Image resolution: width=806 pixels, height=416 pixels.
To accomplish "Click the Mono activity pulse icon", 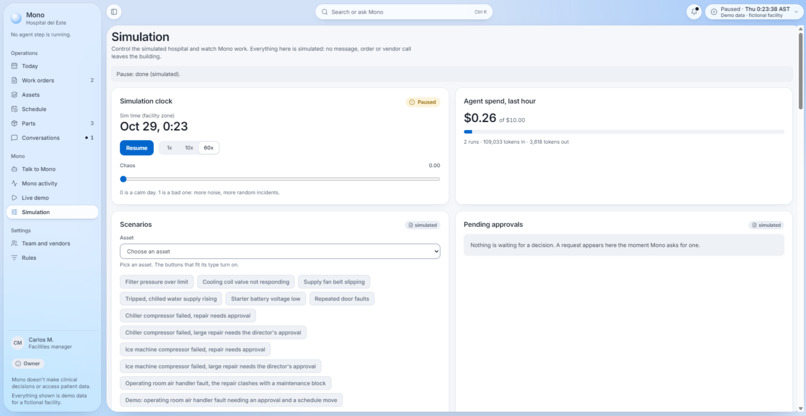I will coord(14,183).
